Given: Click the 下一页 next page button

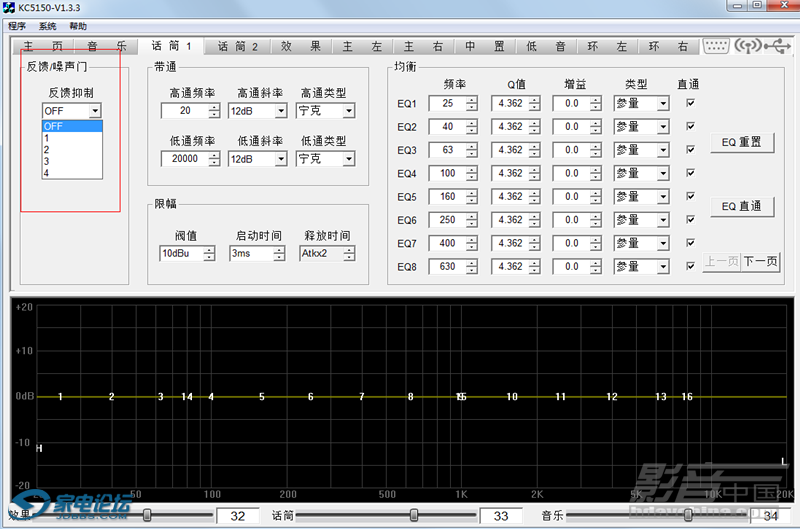Looking at the screenshot, I should click(x=759, y=262).
